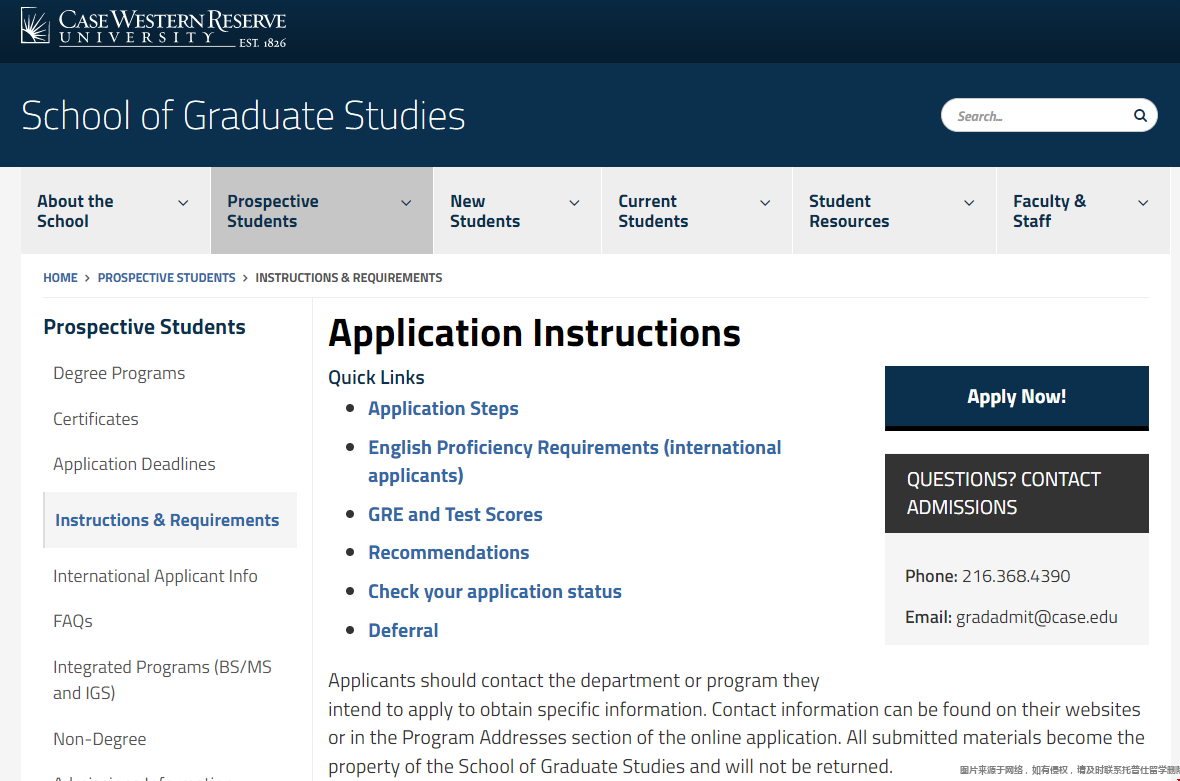Click the Apply Now! button

(1017, 398)
